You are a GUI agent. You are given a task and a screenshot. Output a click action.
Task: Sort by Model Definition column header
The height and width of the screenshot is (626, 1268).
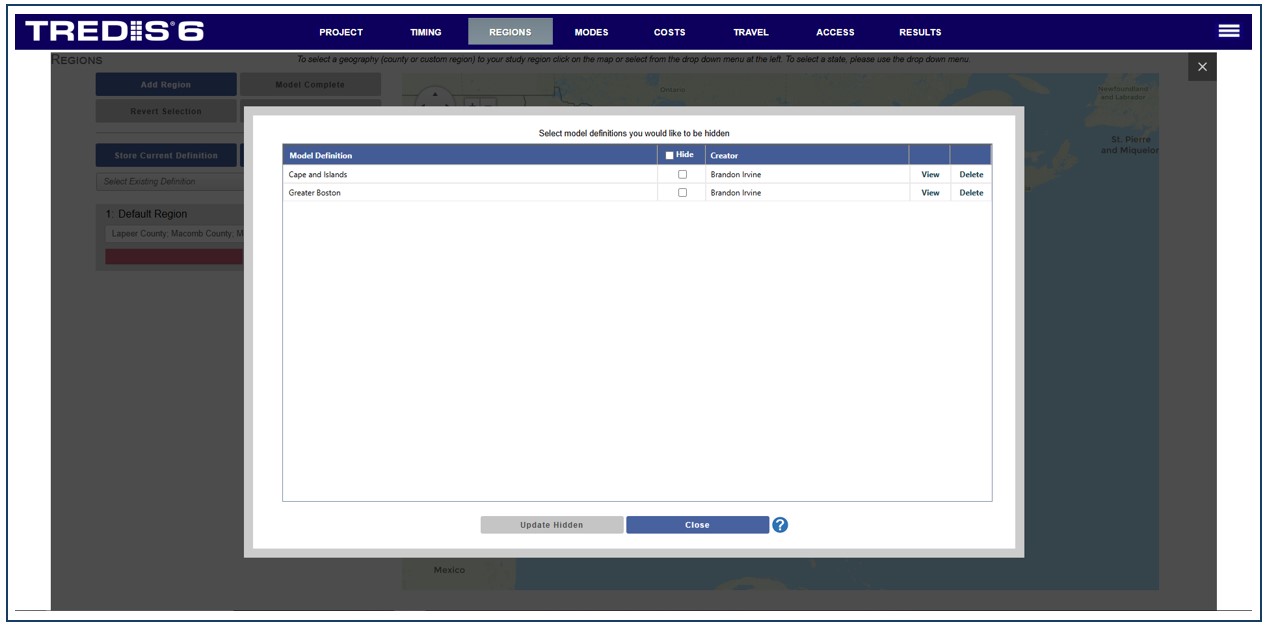click(x=321, y=156)
